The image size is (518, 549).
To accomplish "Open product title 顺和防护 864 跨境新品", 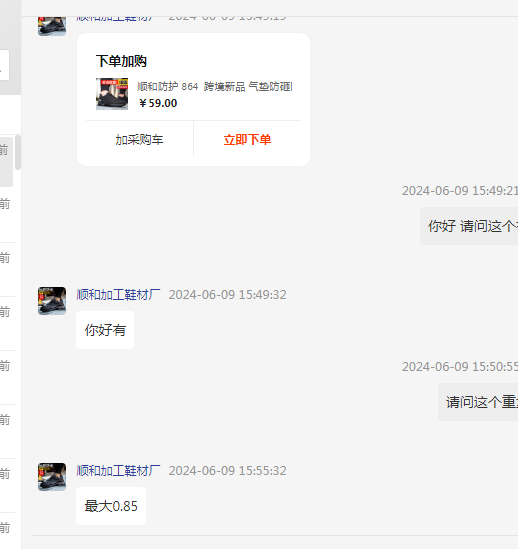I will click(214, 86).
